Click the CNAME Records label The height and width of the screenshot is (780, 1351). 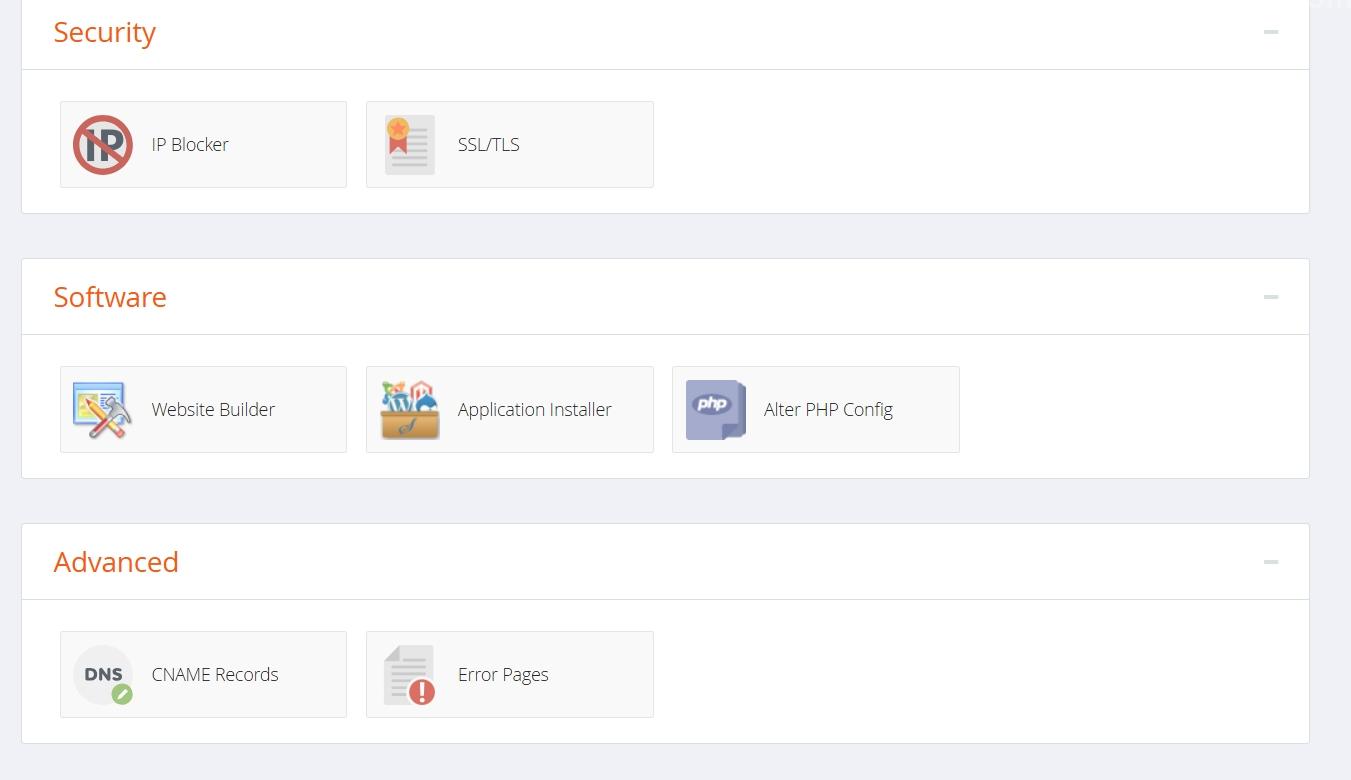coord(215,674)
